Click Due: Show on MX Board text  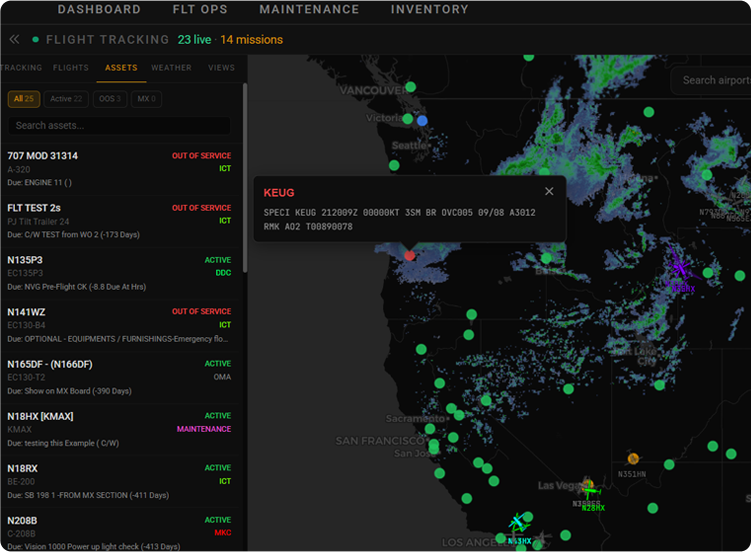click(69, 391)
